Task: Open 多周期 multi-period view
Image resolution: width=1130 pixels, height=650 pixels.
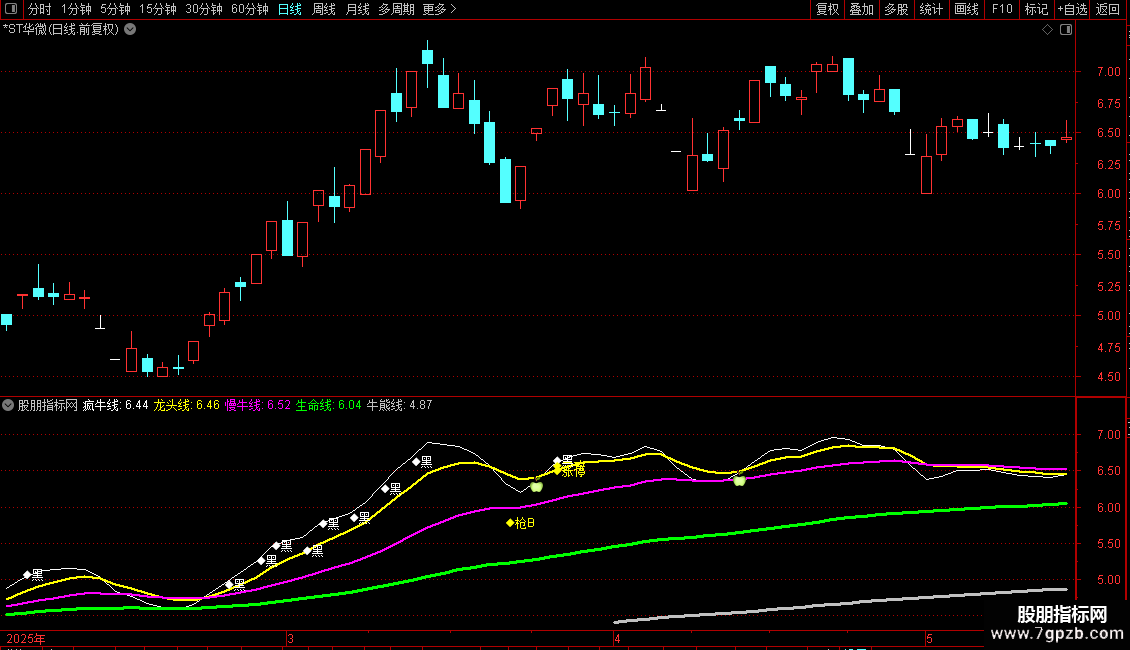Action: [396, 9]
